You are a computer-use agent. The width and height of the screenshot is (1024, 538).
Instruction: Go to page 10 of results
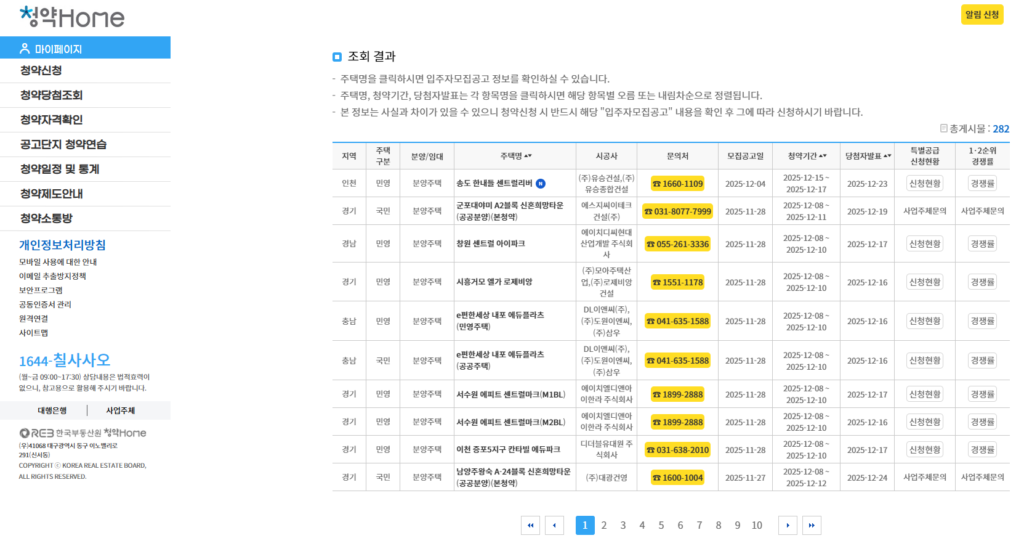coord(756,526)
